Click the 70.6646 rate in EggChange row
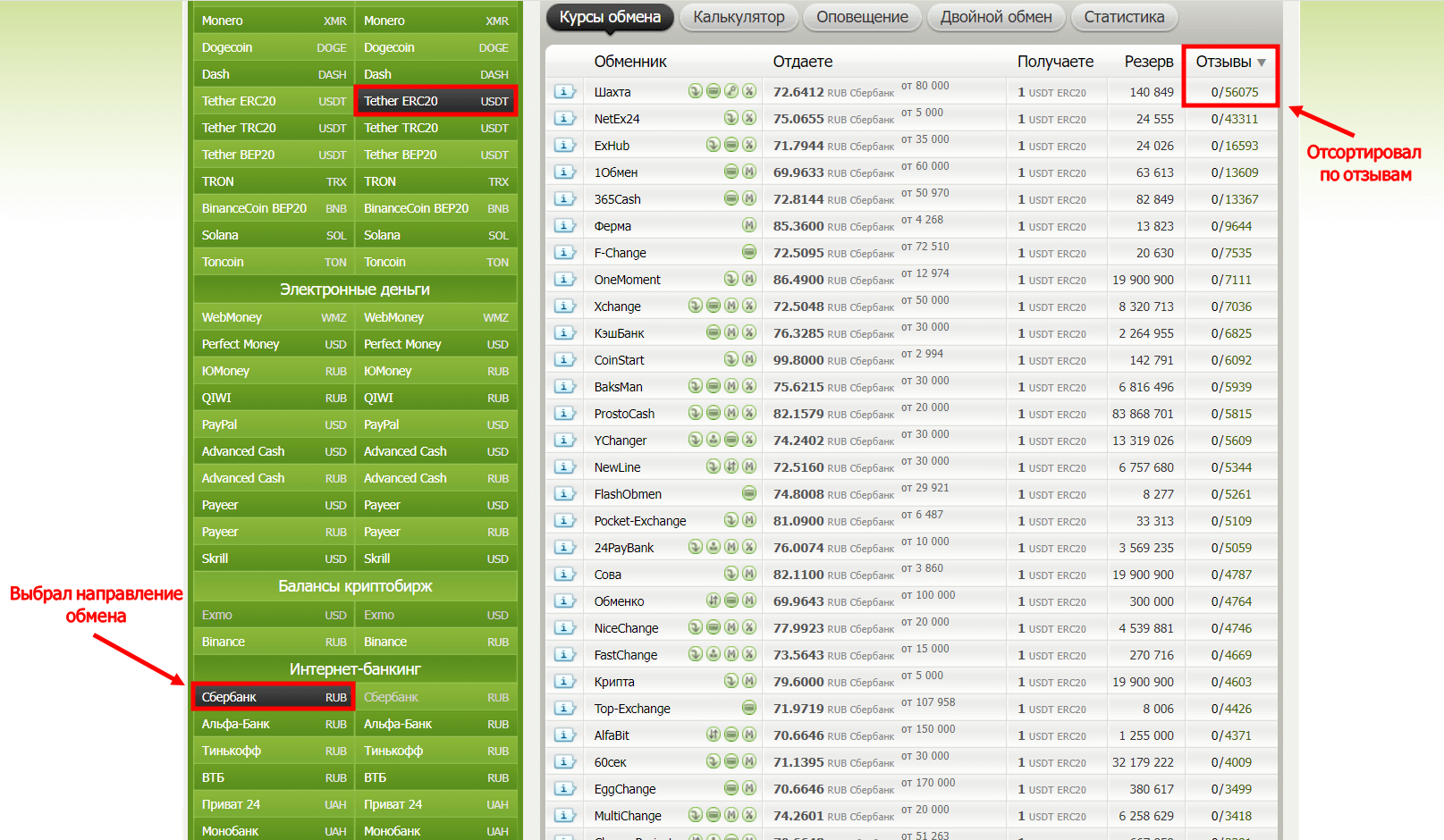This screenshot has height=840, width=1444. 798,789
